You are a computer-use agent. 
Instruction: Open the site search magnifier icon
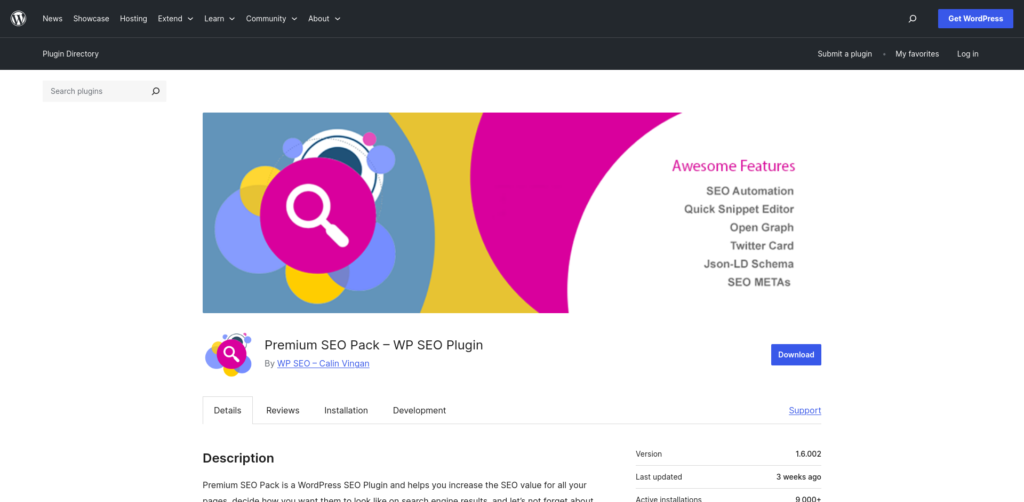(x=912, y=18)
